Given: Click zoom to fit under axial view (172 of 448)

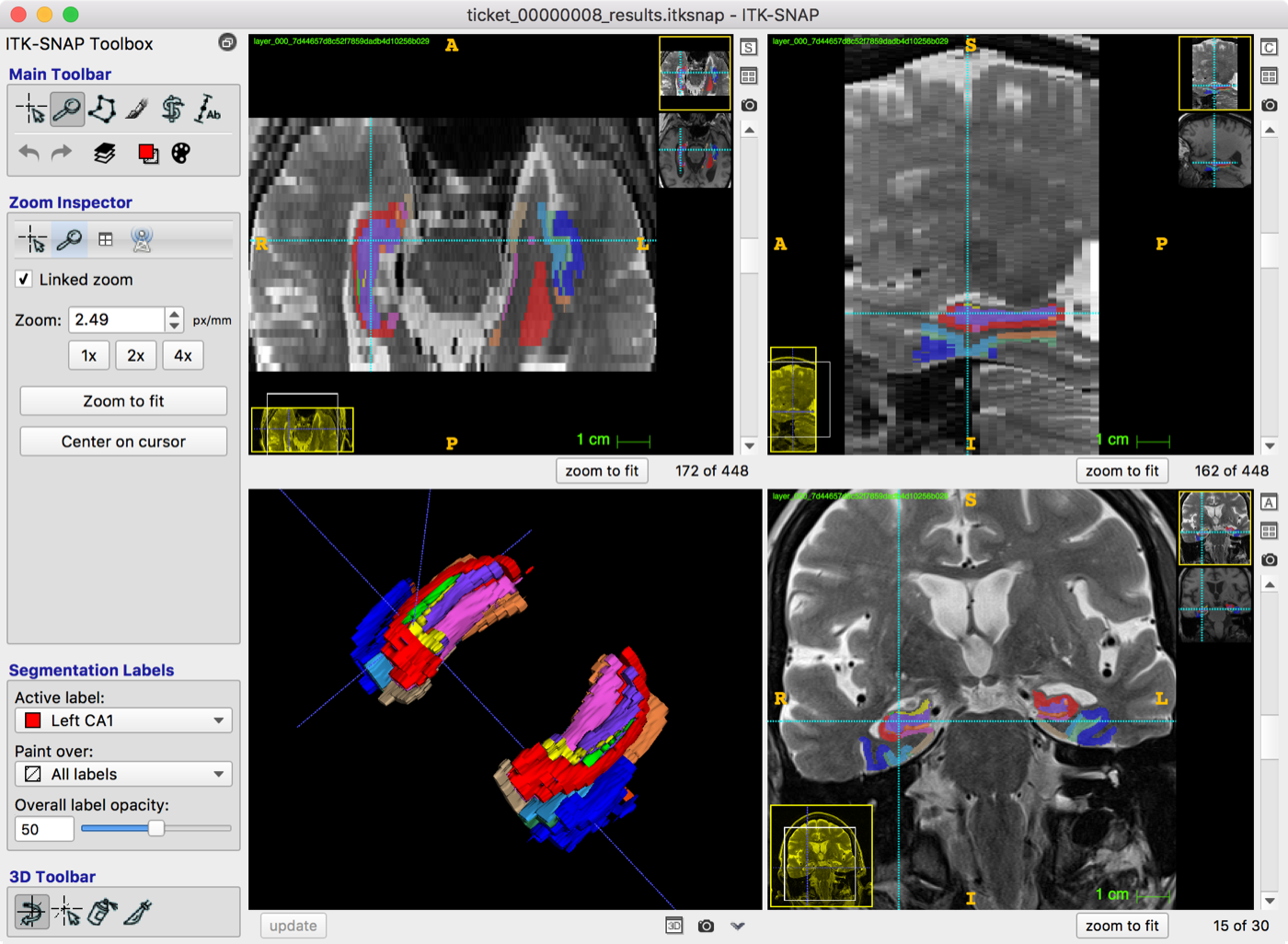Looking at the screenshot, I should point(602,471).
